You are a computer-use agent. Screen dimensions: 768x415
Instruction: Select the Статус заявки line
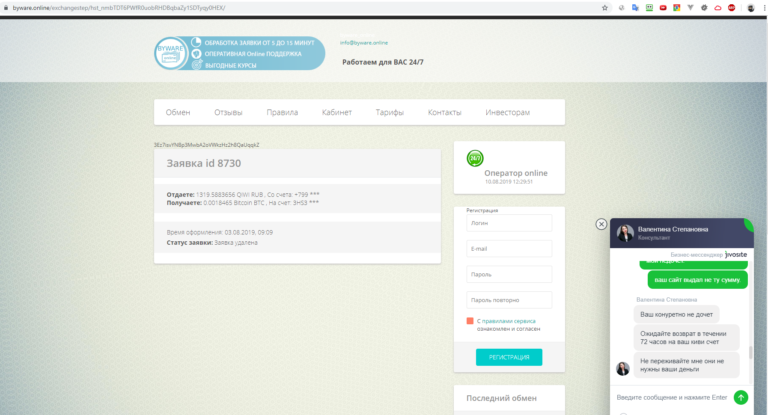pyautogui.click(x=212, y=243)
